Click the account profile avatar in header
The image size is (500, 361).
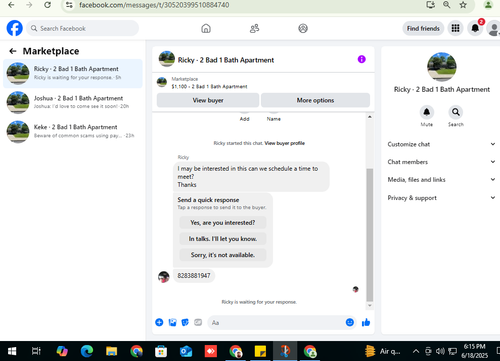pyautogui.click(x=494, y=28)
